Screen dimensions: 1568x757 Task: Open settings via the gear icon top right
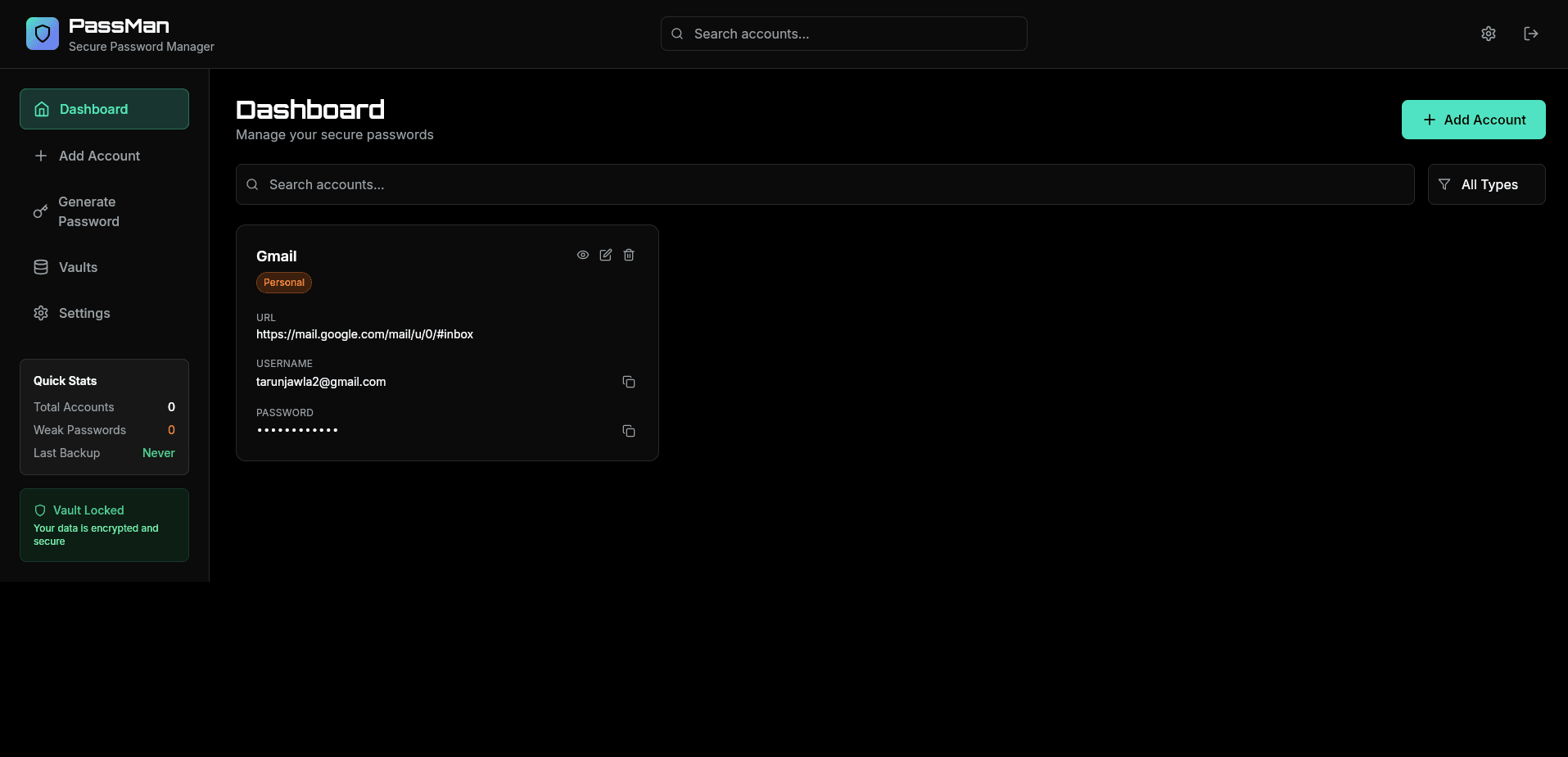click(1489, 34)
